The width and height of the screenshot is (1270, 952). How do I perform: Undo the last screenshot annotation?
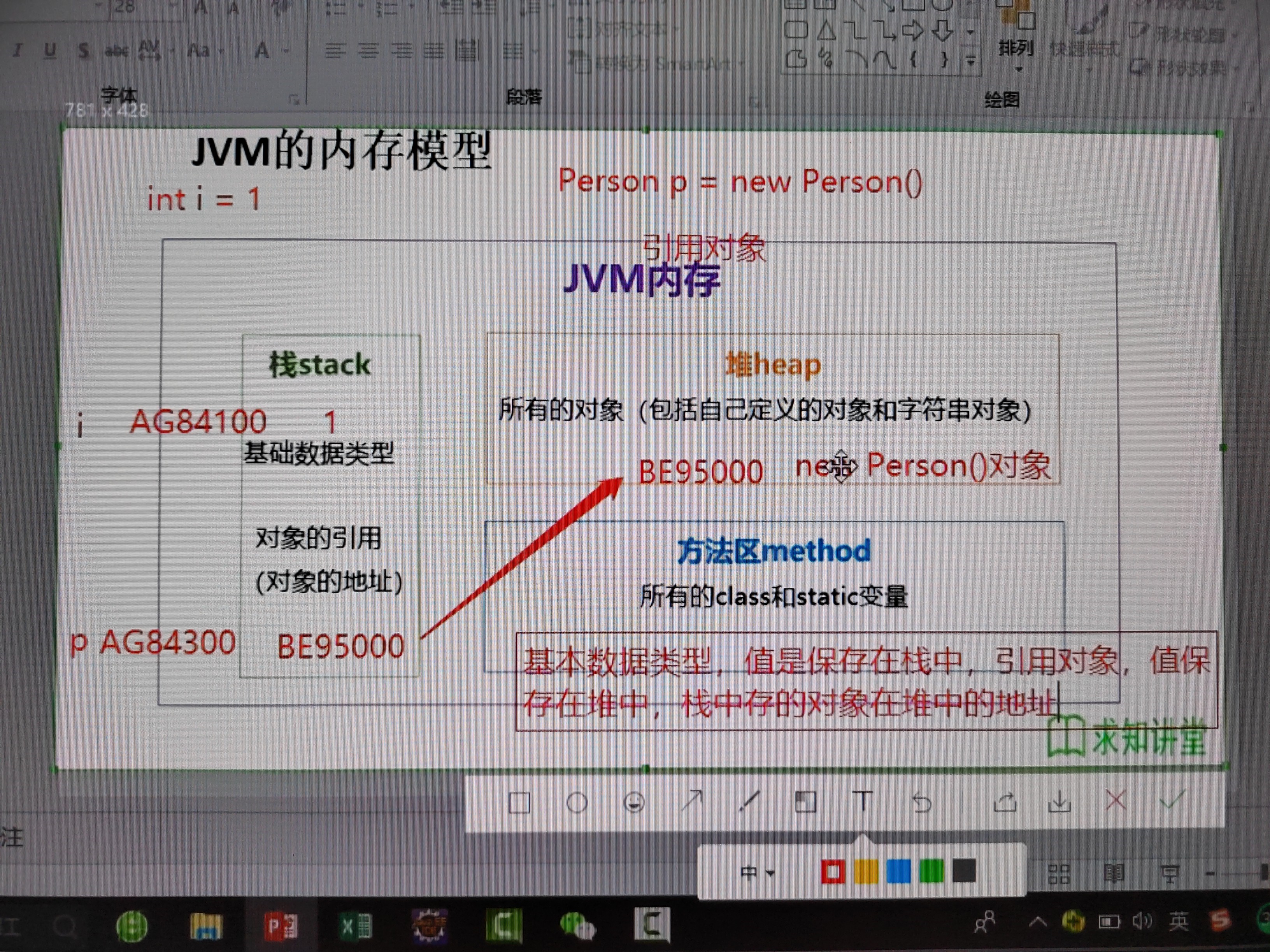point(922,802)
